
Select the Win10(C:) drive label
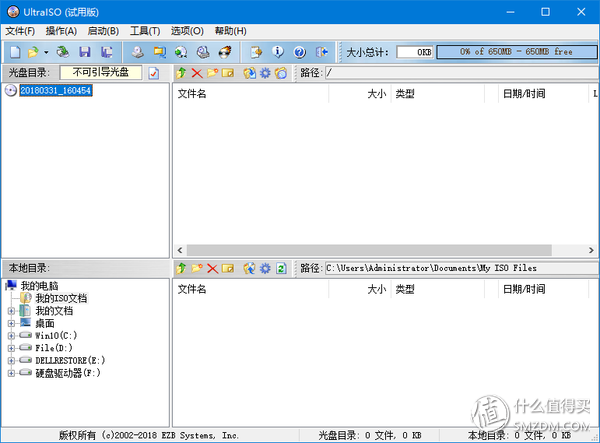56,336
